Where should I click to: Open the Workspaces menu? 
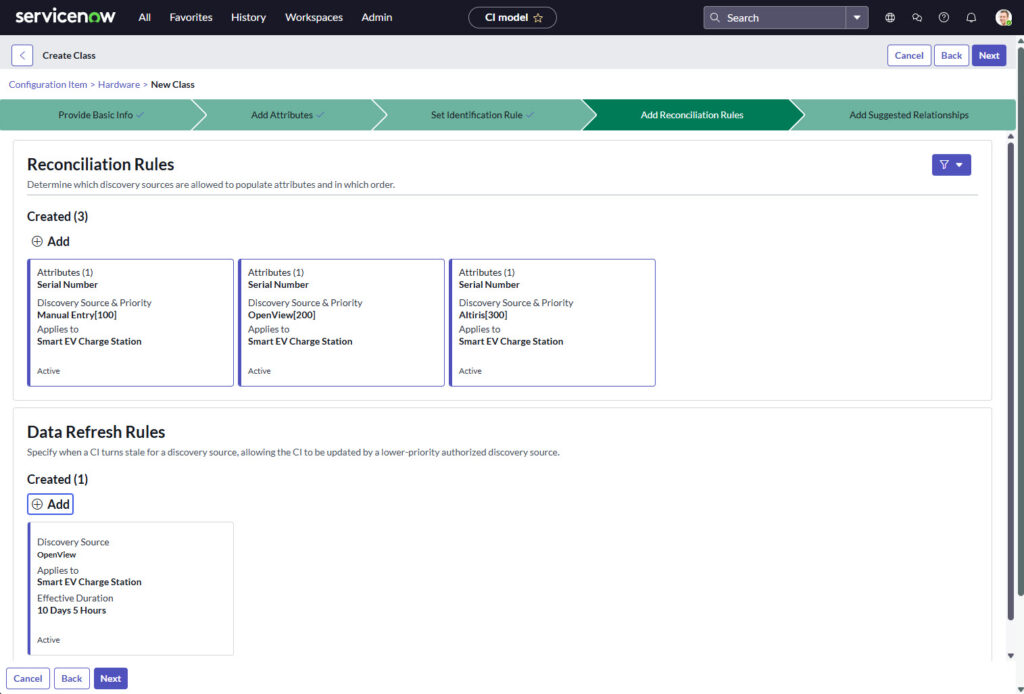pos(314,18)
